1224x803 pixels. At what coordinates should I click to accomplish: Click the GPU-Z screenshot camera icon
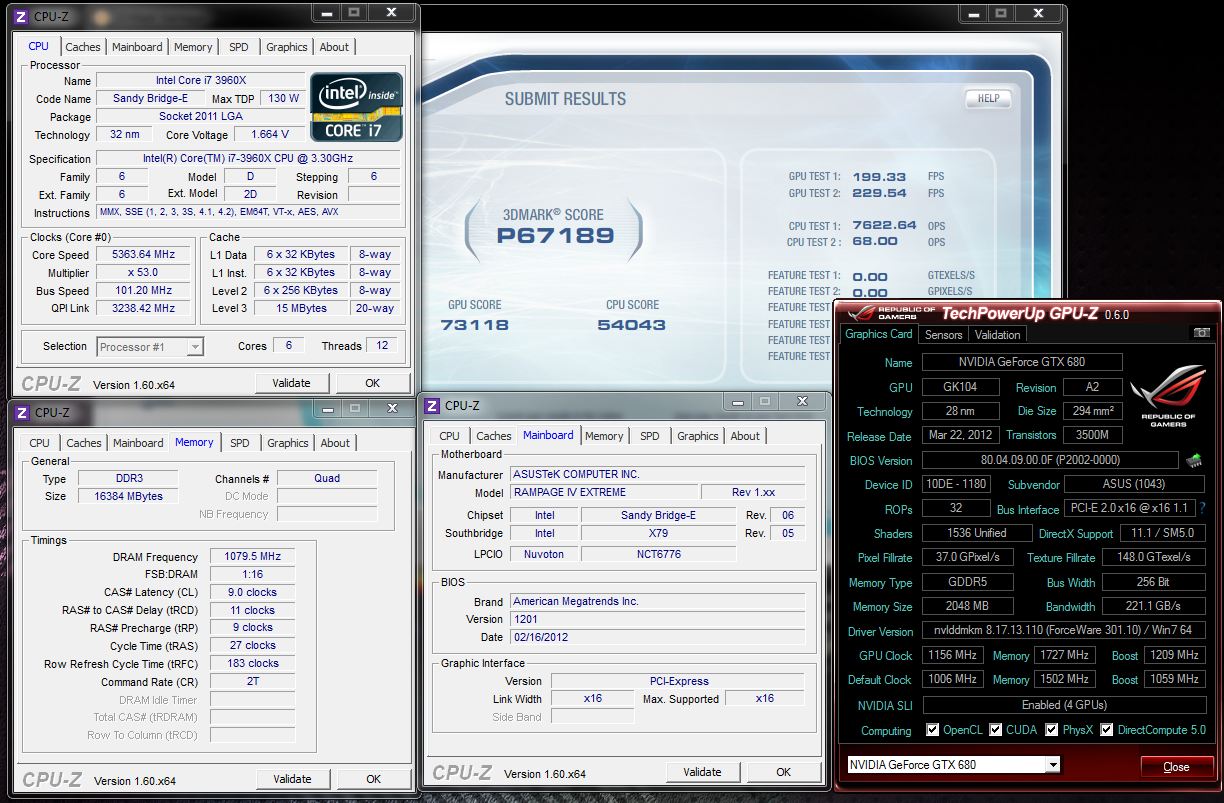(1201, 333)
